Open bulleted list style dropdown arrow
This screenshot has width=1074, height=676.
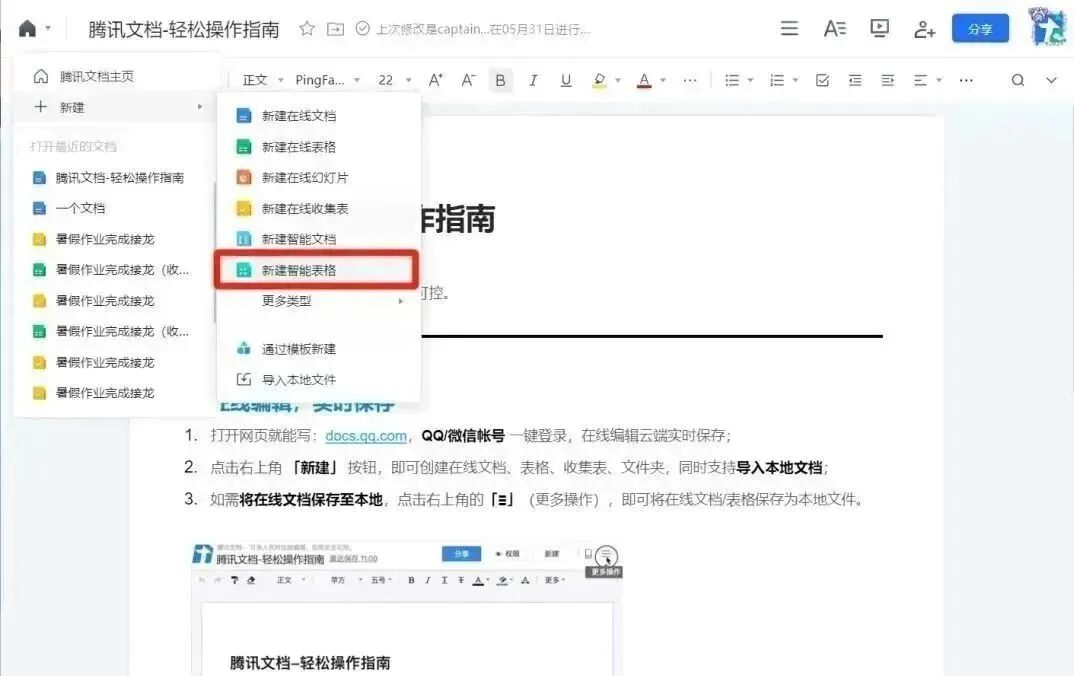point(751,80)
